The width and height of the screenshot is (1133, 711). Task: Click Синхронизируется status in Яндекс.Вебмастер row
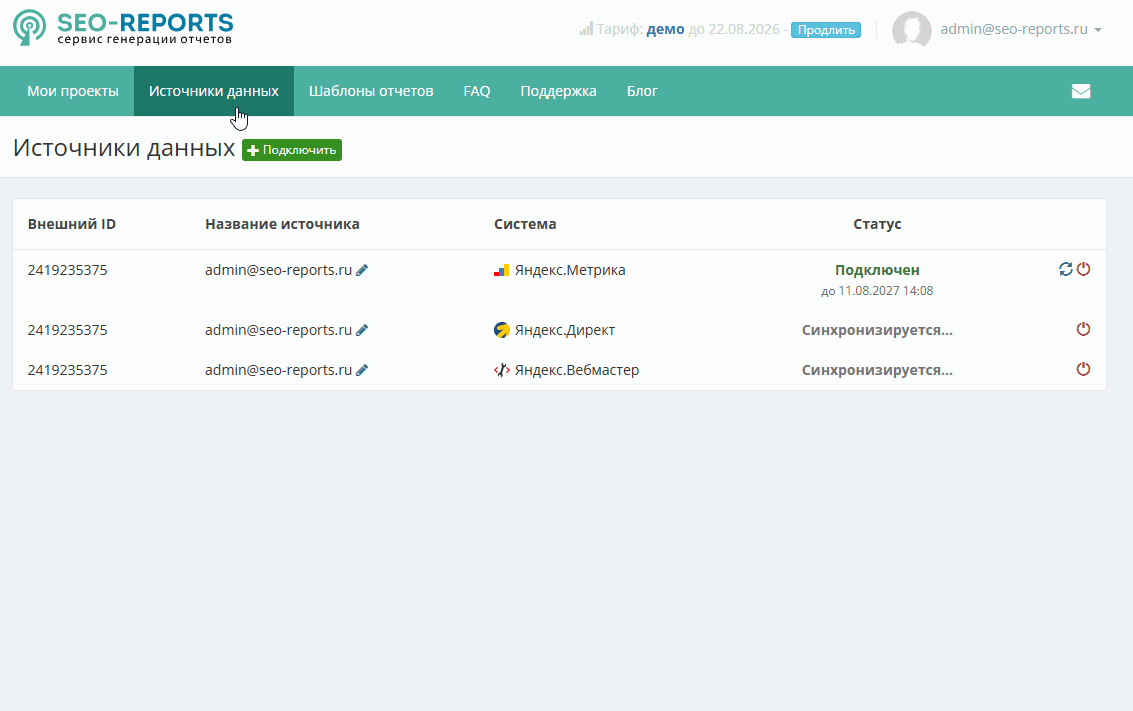(877, 370)
